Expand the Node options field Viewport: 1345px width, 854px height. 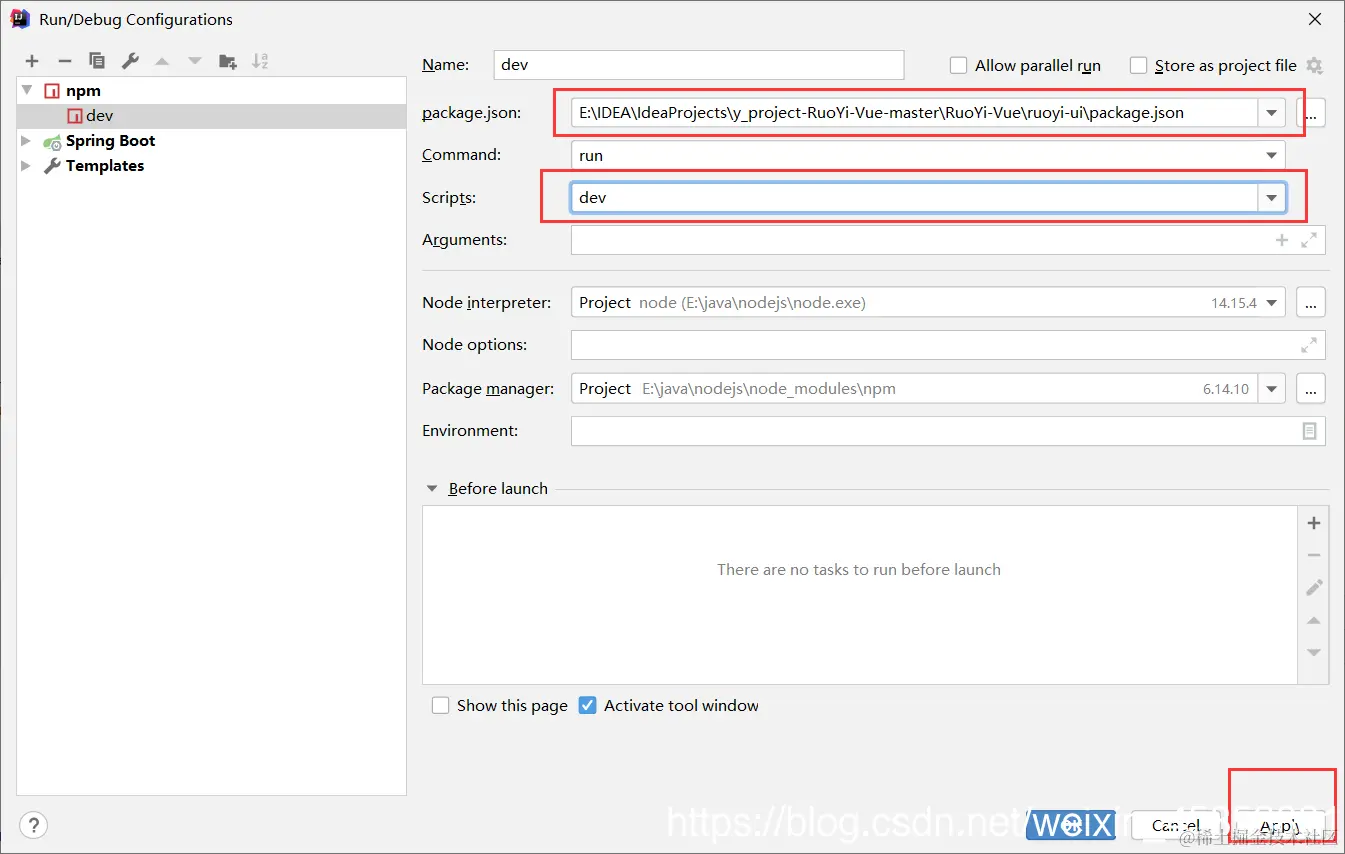point(1309,345)
